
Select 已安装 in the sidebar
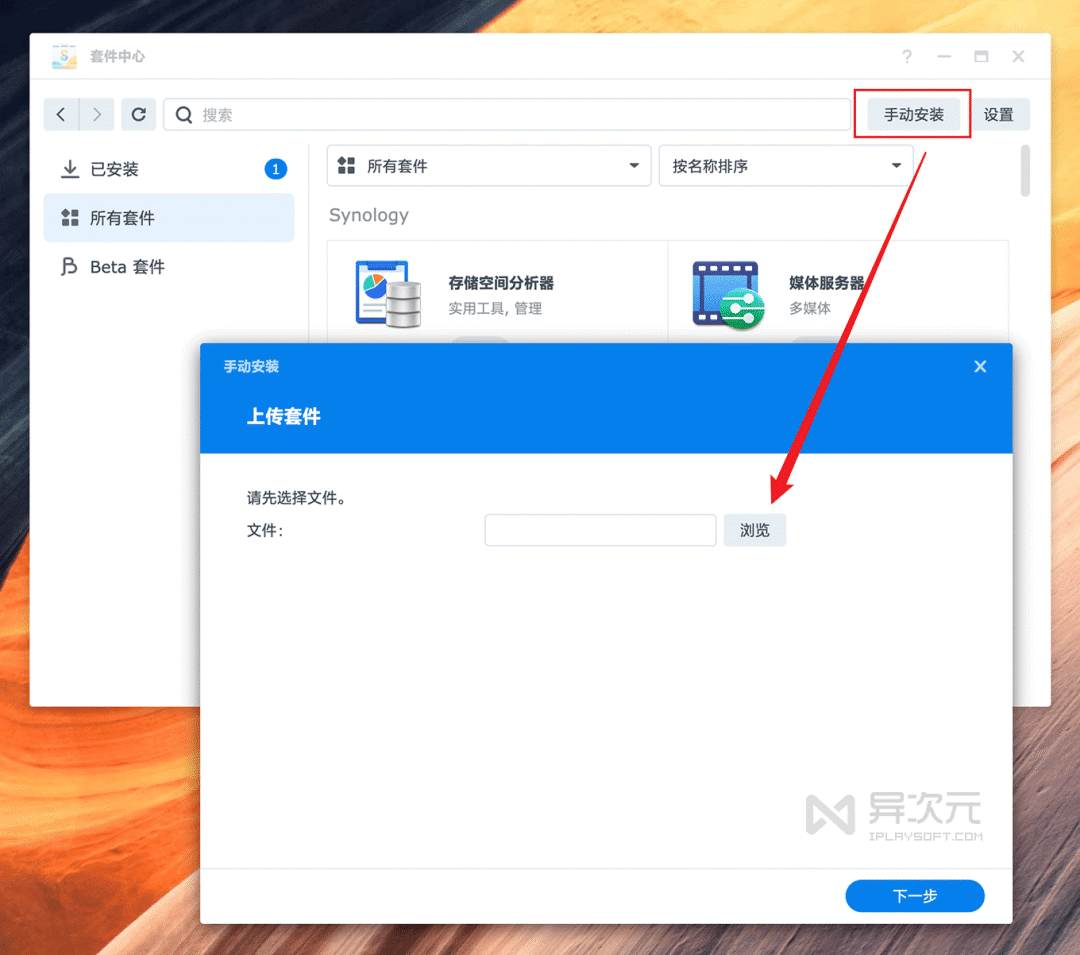[120, 168]
